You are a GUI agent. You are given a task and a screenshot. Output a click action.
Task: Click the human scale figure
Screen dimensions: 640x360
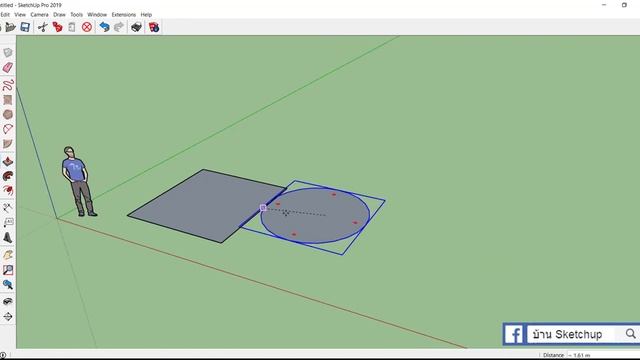point(78,181)
